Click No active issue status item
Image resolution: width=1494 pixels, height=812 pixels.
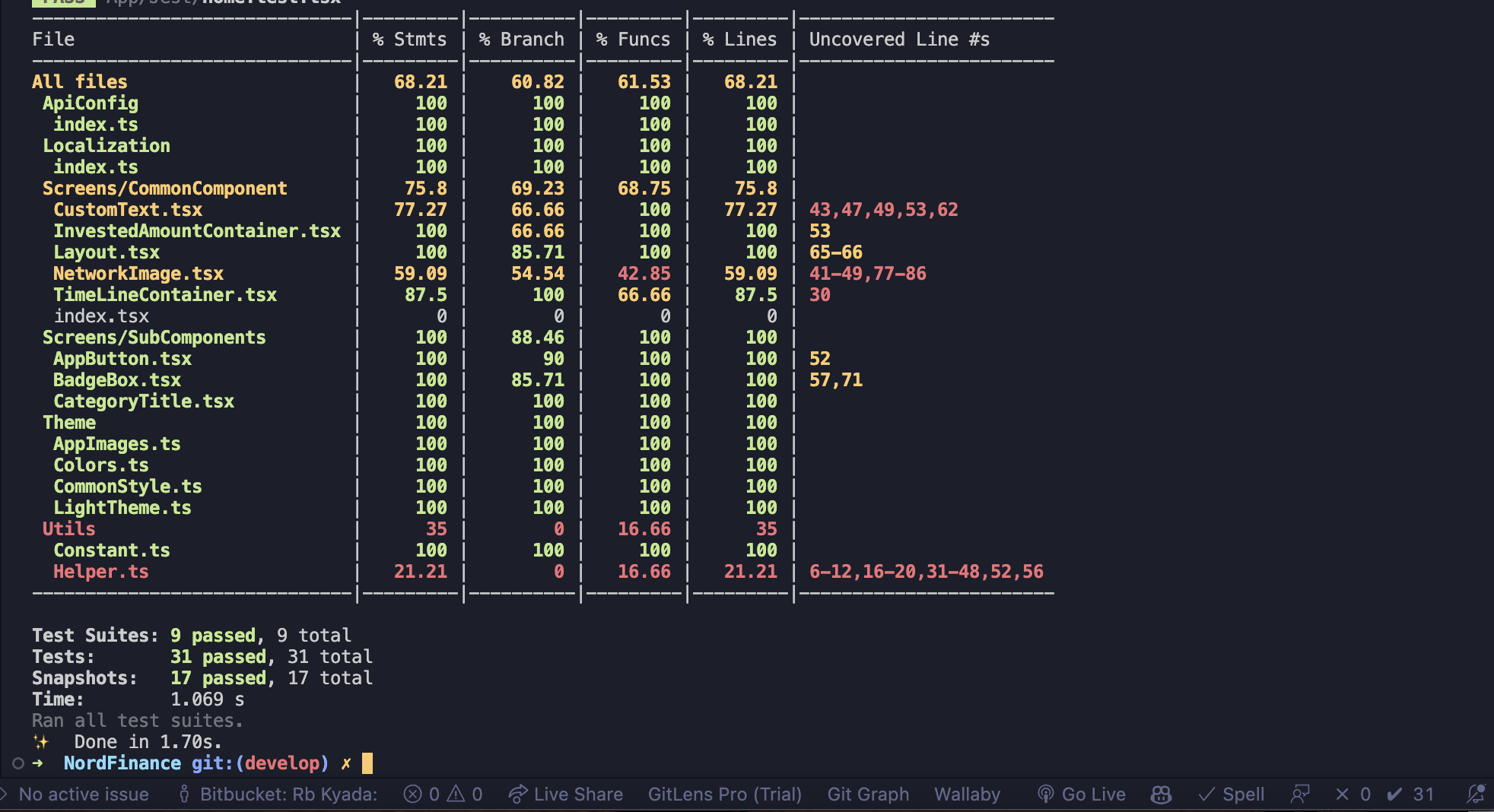click(83, 795)
